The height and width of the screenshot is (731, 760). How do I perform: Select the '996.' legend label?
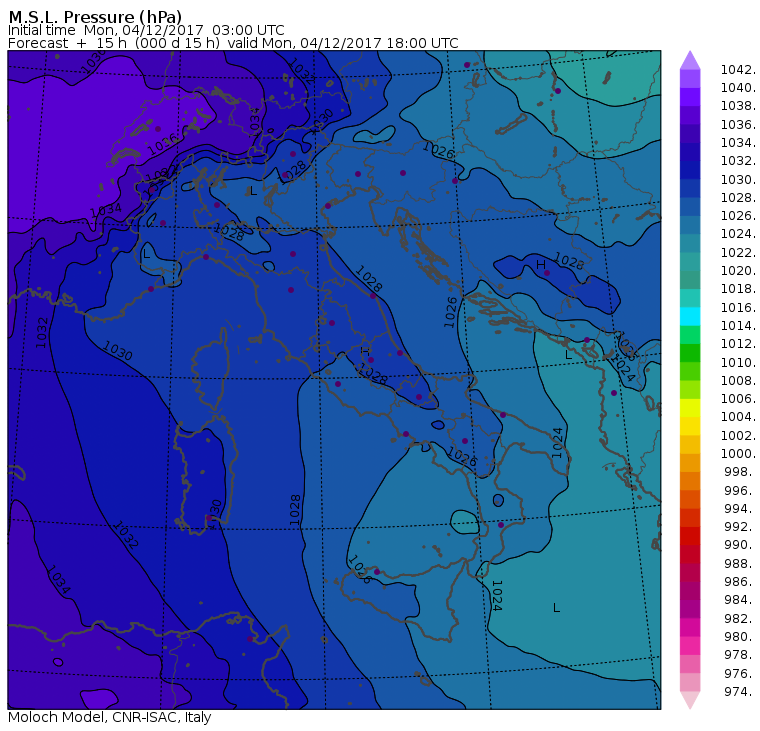[740, 490]
